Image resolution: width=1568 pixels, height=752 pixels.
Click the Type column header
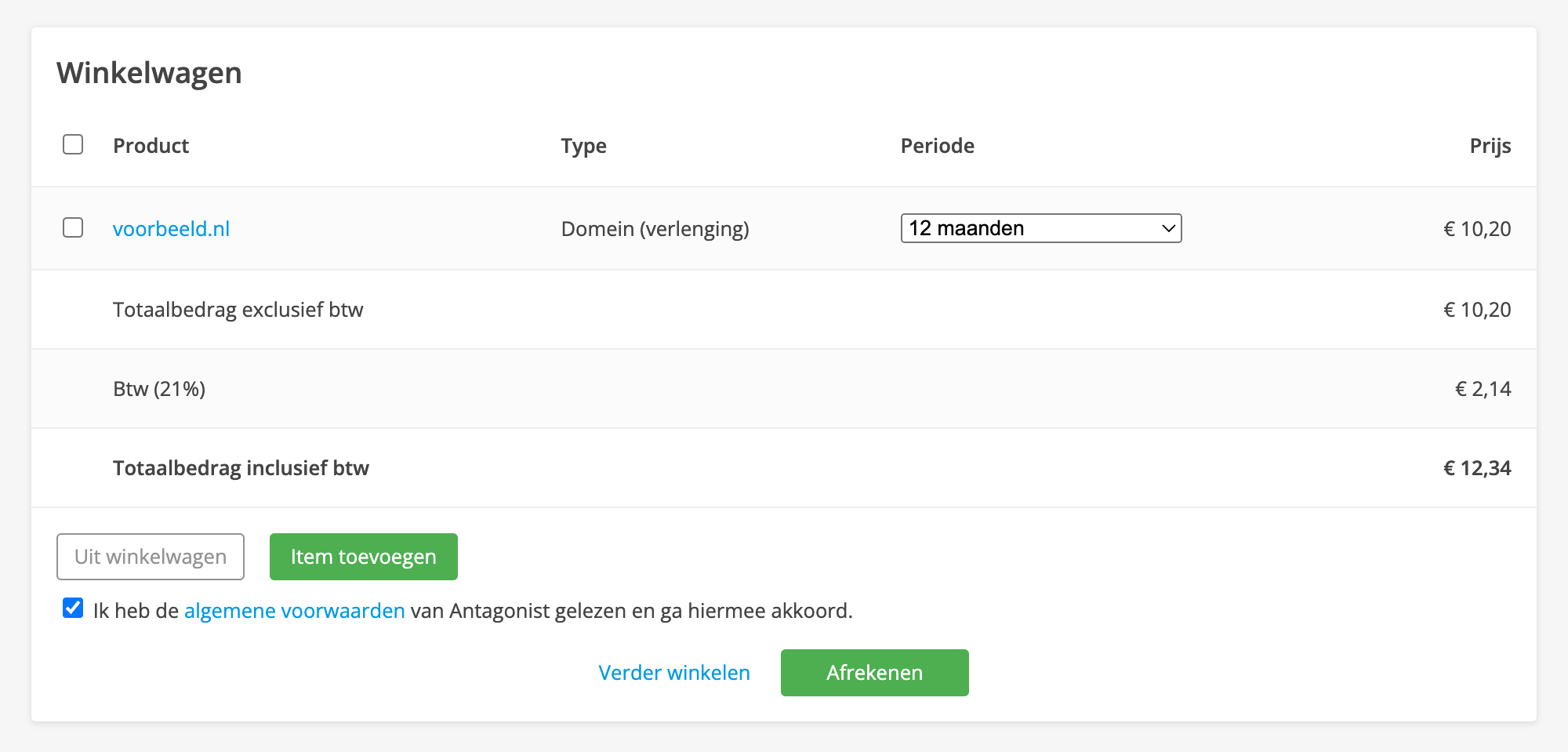click(584, 147)
